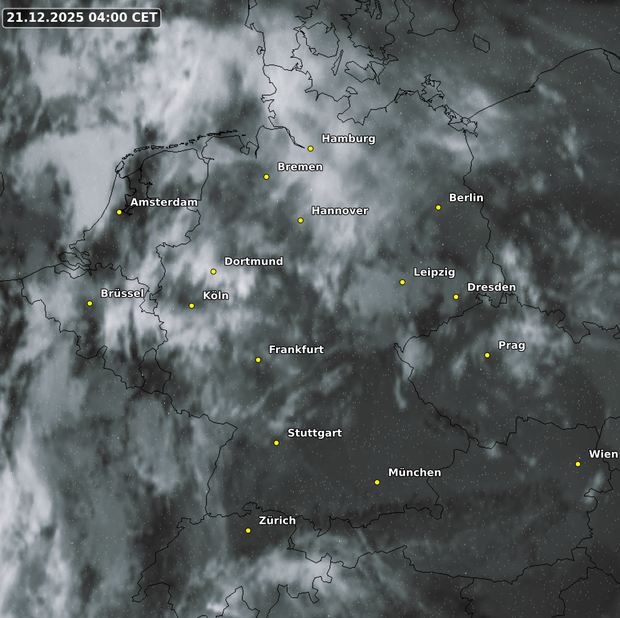
Task: Click the yellow marker dot for Hamburg
Action: pyautogui.click(x=311, y=149)
